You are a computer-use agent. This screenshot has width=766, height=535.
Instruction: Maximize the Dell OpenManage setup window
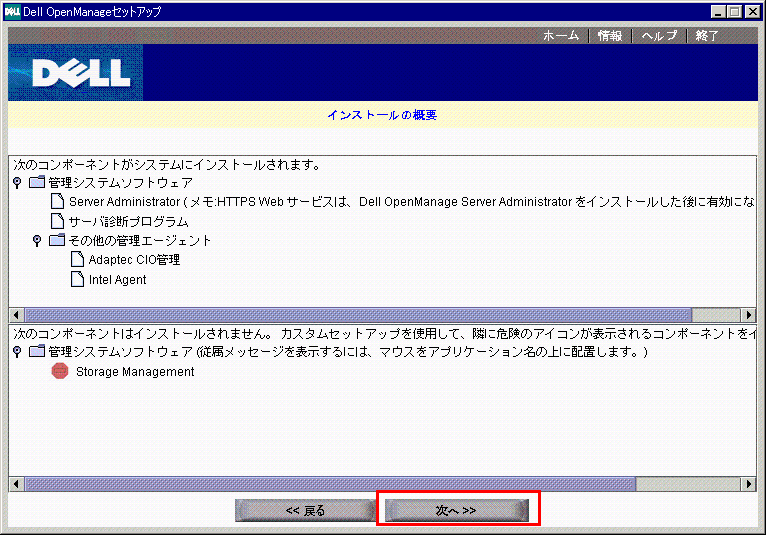[x=734, y=12]
